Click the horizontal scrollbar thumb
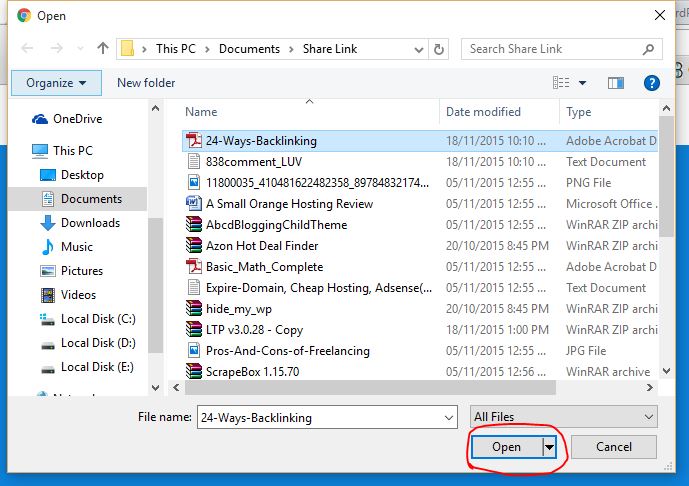This screenshot has width=689, height=486. pos(370,388)
